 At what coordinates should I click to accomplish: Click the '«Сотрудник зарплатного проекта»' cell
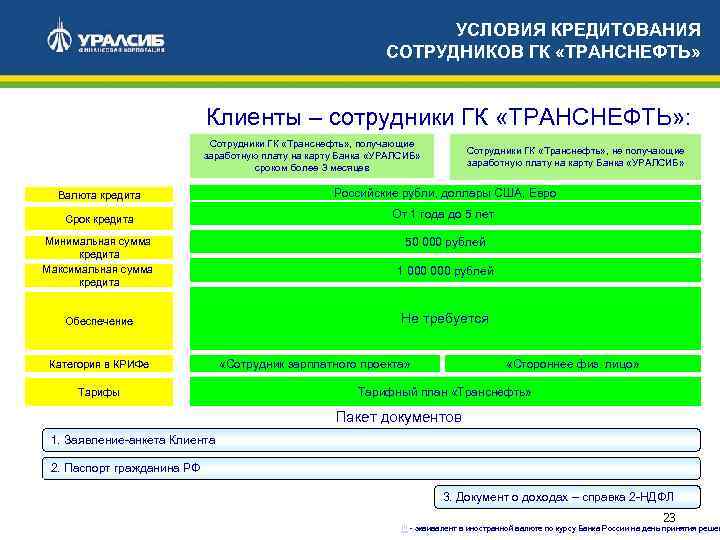coord(315,364)
